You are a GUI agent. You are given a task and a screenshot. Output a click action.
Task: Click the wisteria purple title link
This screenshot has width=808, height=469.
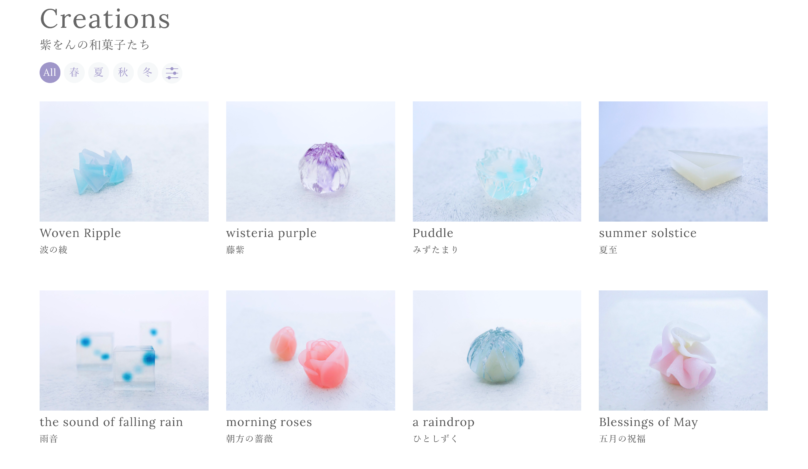[x=272, y=233]
